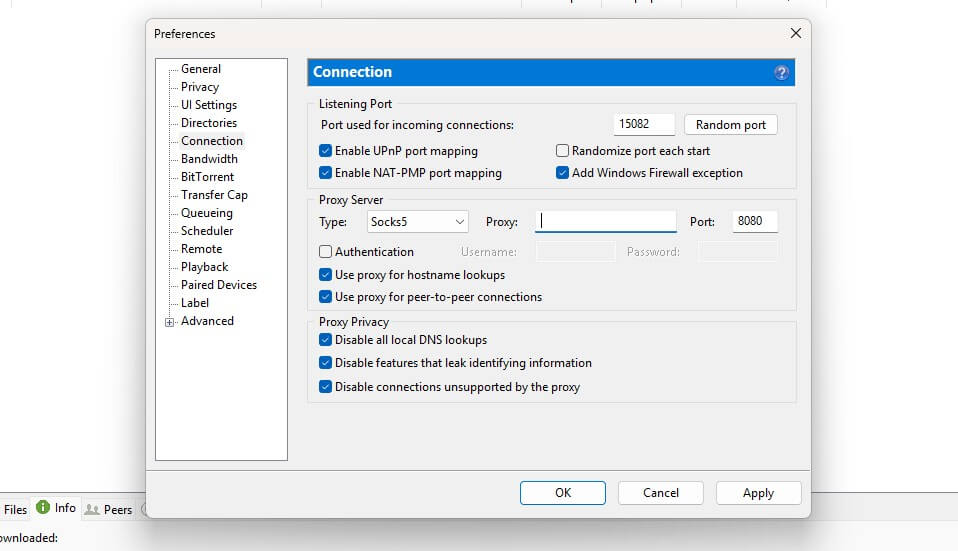Toggle Enable UPnP port mapping checkbox
Screen dimensions: 958x551
(325, 150)
